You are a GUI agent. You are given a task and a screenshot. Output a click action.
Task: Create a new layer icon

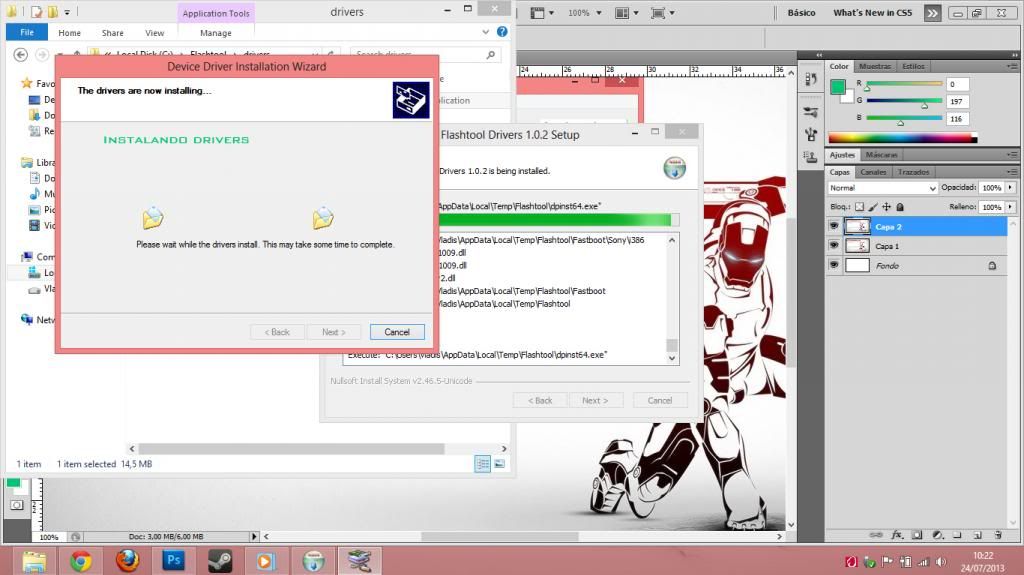point(978,534)
